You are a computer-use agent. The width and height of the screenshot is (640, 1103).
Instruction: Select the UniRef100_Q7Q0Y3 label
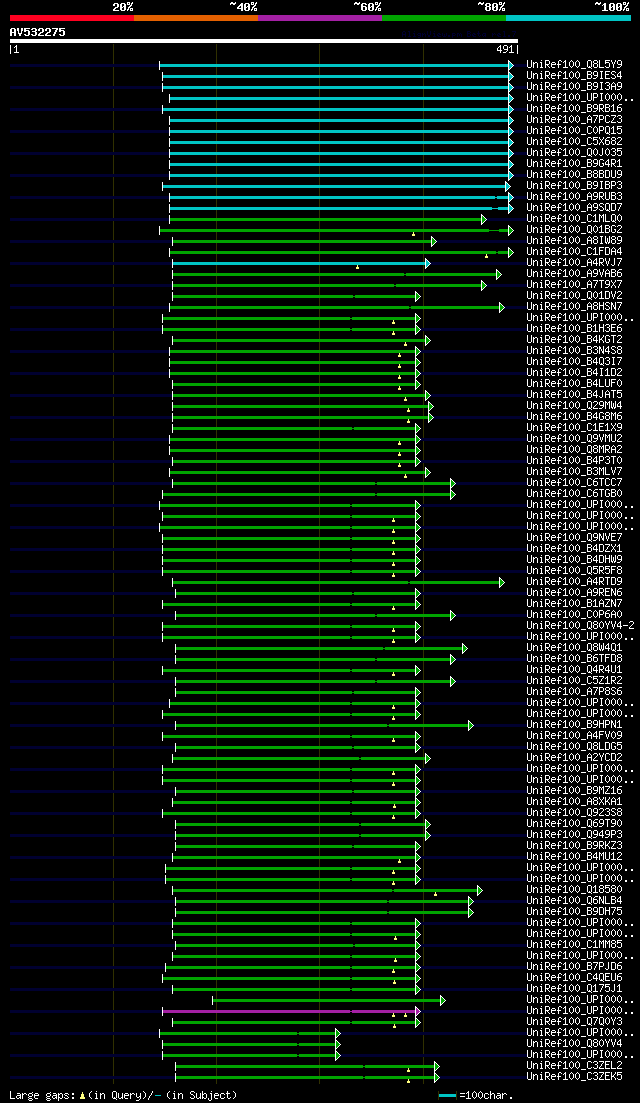[x=574, y=1021]
